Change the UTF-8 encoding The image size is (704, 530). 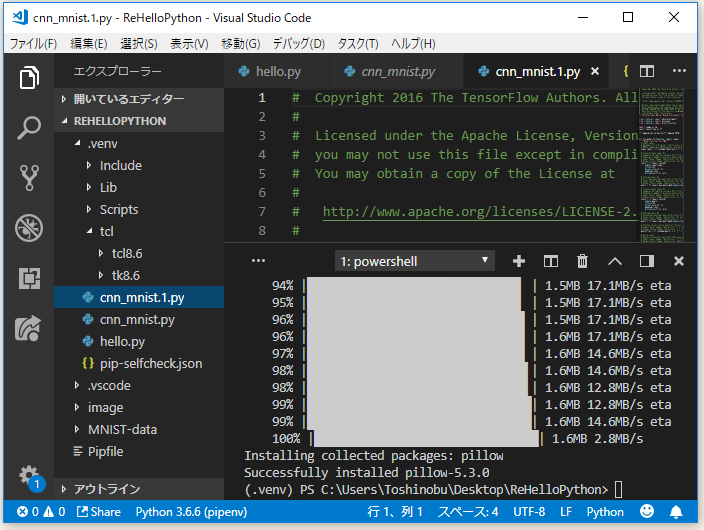[529, 512]
